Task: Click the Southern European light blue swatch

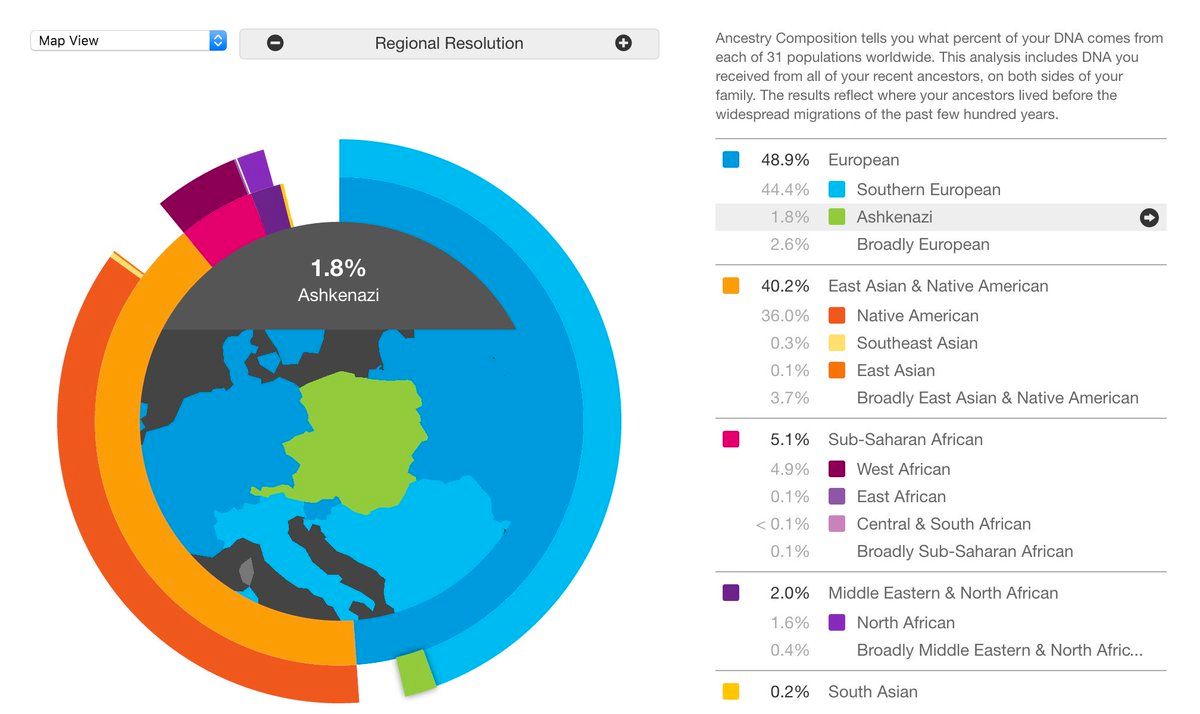Action: click(838, 190)
